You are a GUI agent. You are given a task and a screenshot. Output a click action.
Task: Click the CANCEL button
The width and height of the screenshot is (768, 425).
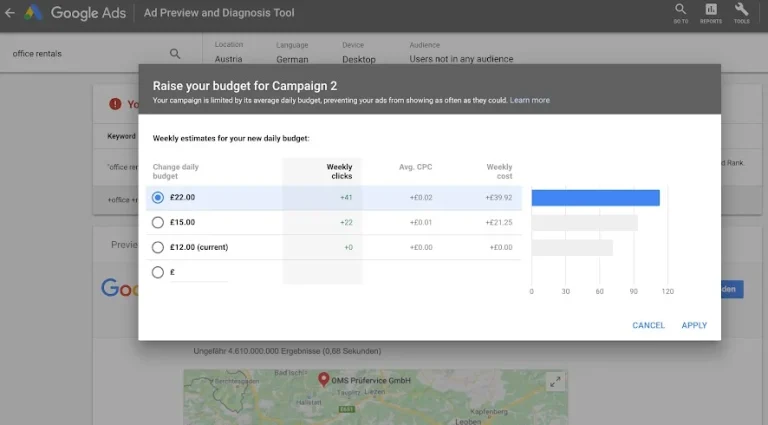tap(648, 325)
